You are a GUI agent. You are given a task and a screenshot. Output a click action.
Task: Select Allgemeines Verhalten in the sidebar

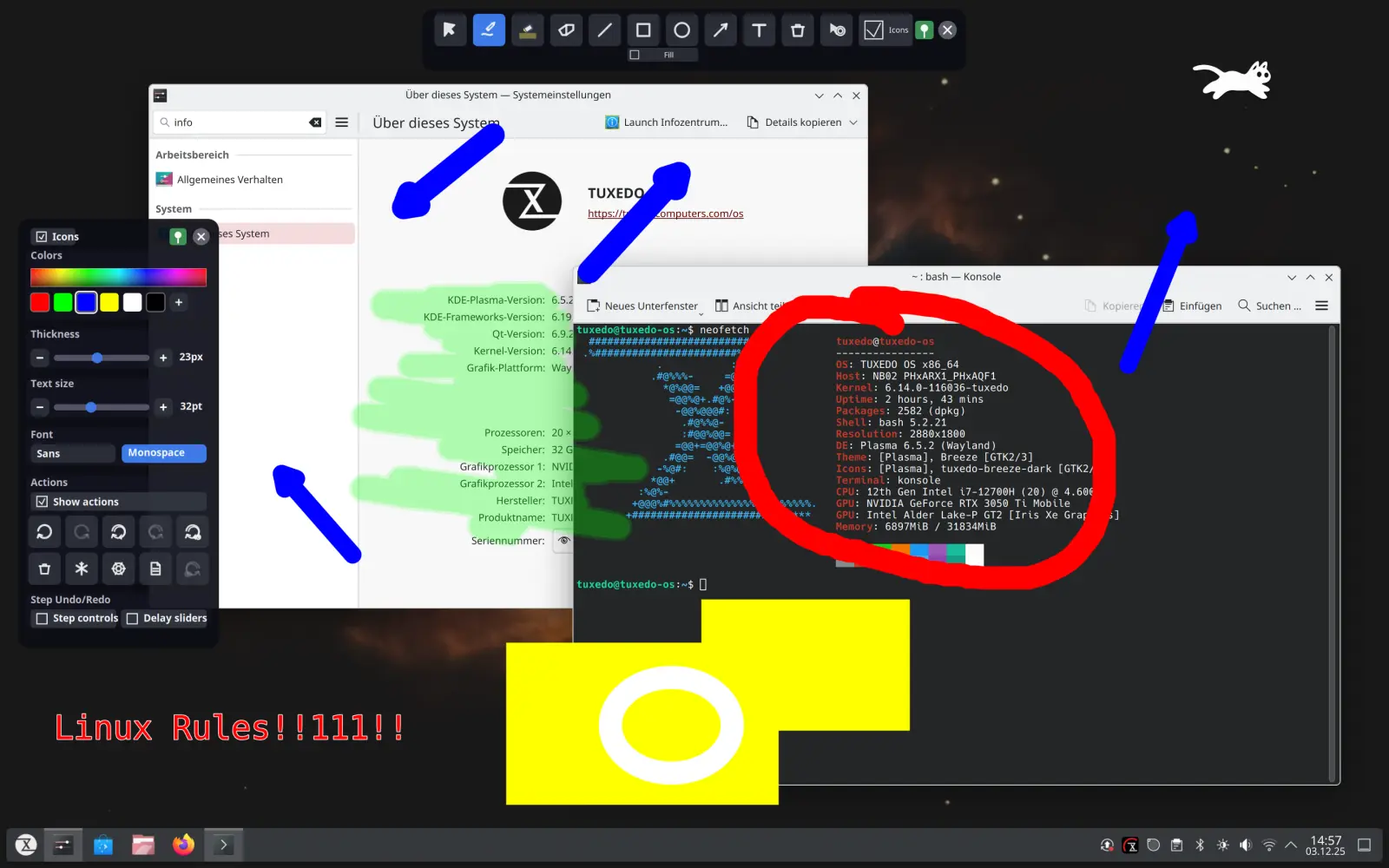click(x=229, y=179)
